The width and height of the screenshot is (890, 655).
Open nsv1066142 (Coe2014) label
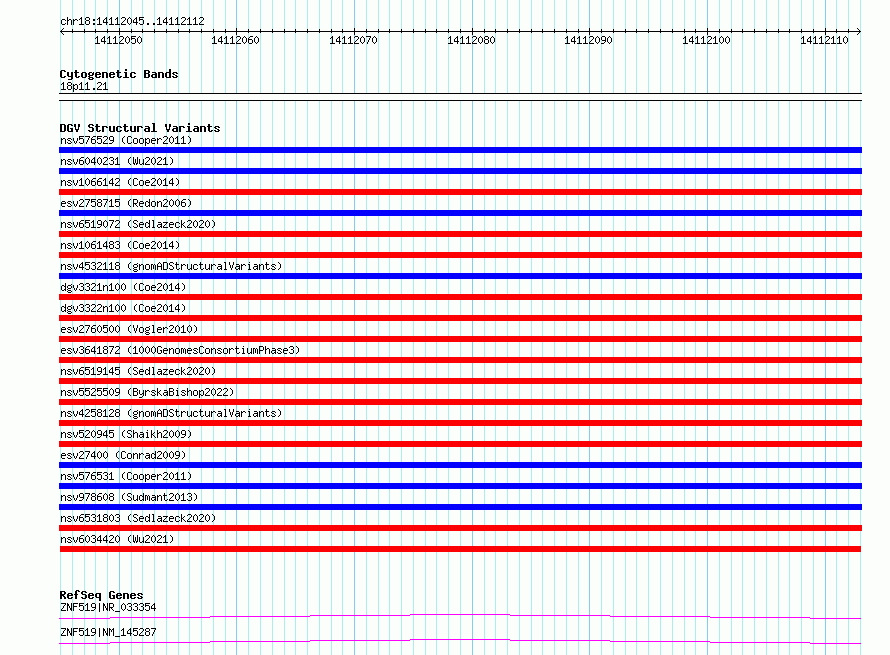120,182
